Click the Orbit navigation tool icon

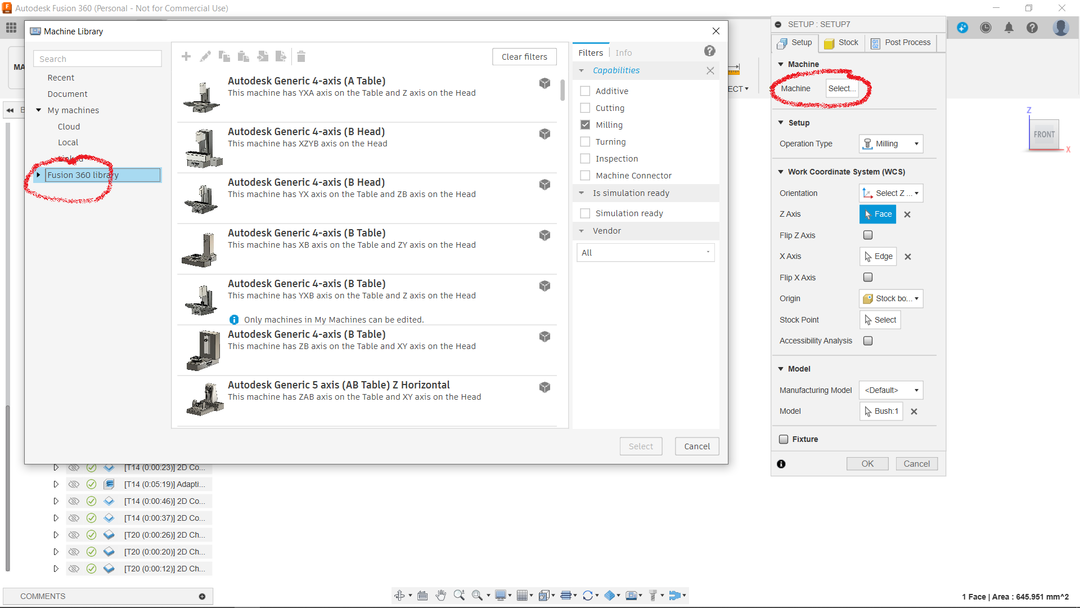400,595
